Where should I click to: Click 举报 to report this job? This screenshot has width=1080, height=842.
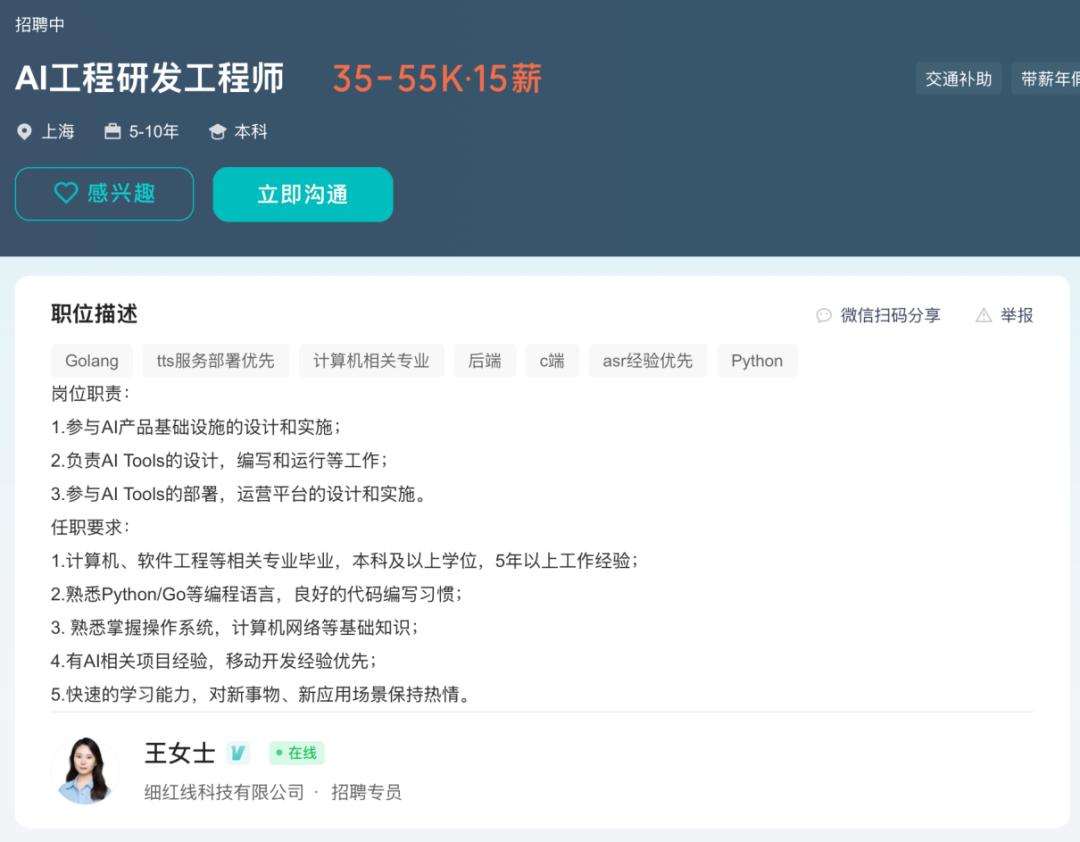click(1016, 315)
